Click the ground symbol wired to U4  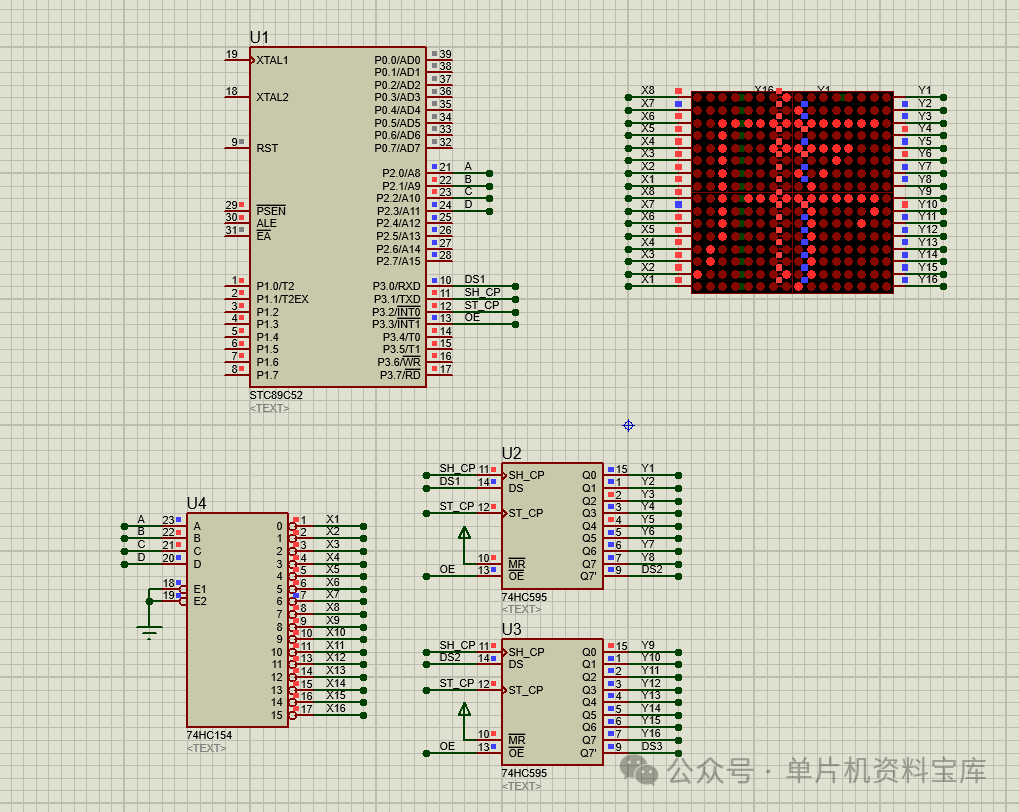tap(149, 631)
